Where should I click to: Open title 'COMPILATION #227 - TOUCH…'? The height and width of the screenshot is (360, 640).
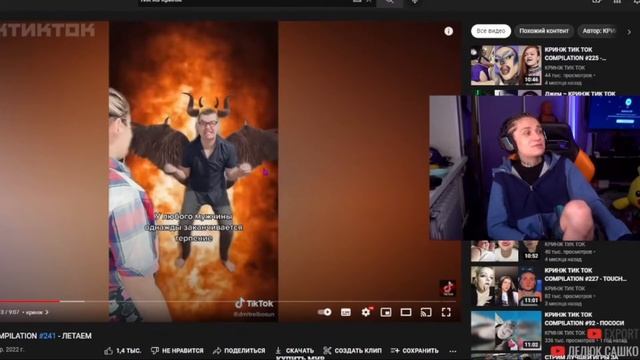coord(585,275)
